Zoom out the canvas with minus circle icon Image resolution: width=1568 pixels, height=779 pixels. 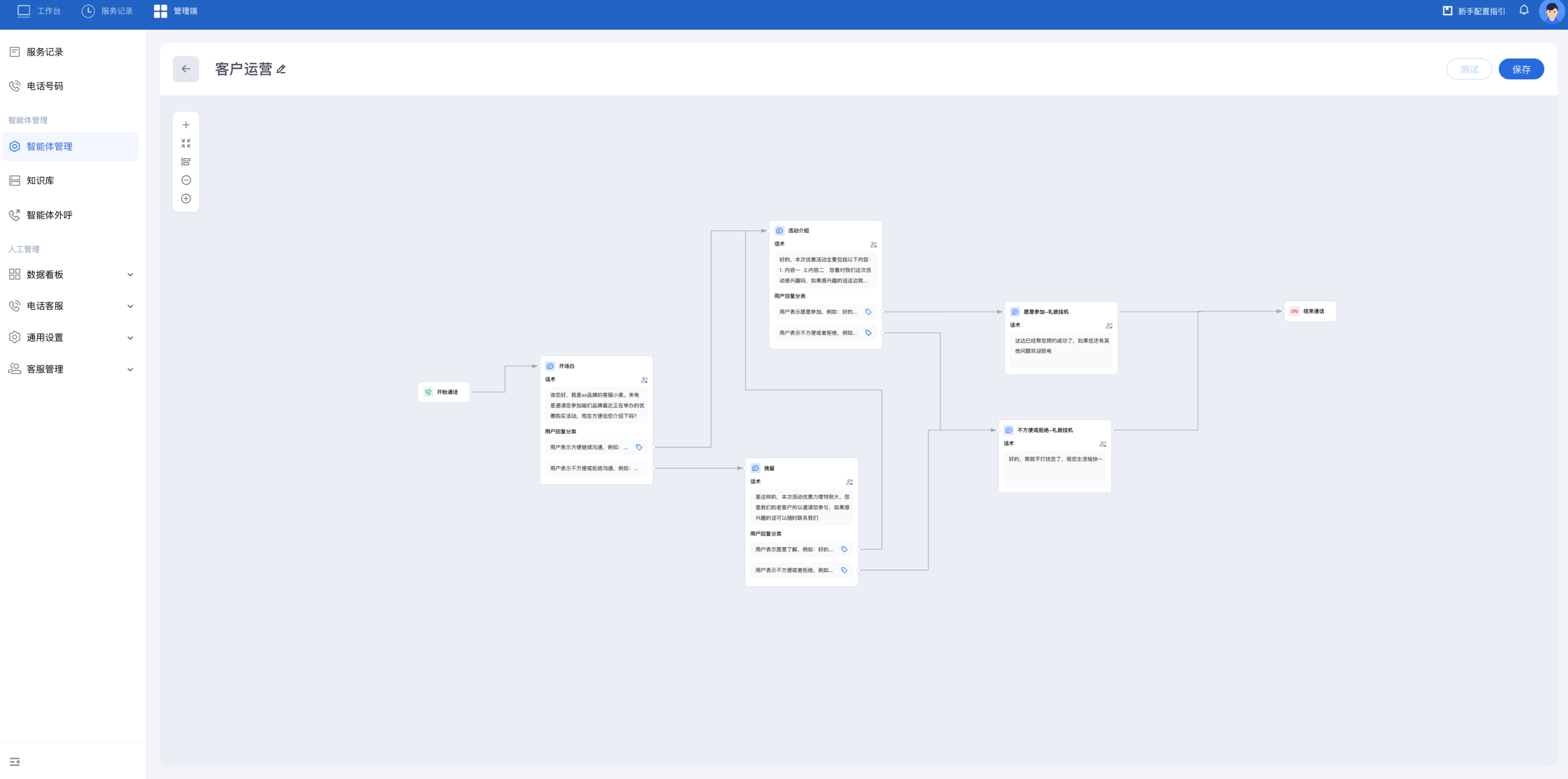[186, 180]
